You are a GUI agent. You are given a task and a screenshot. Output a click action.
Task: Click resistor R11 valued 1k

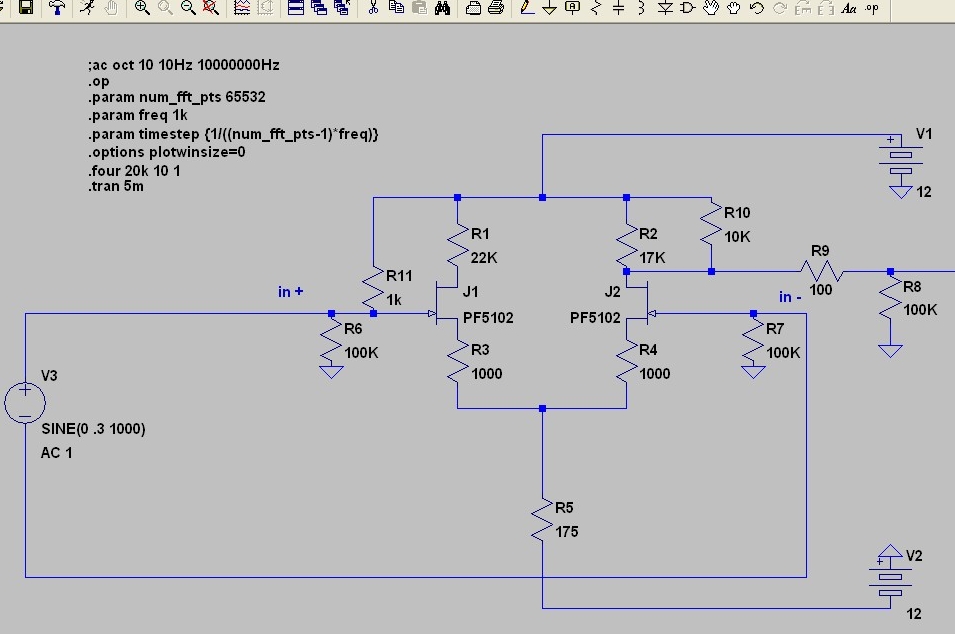coord(373,287)
